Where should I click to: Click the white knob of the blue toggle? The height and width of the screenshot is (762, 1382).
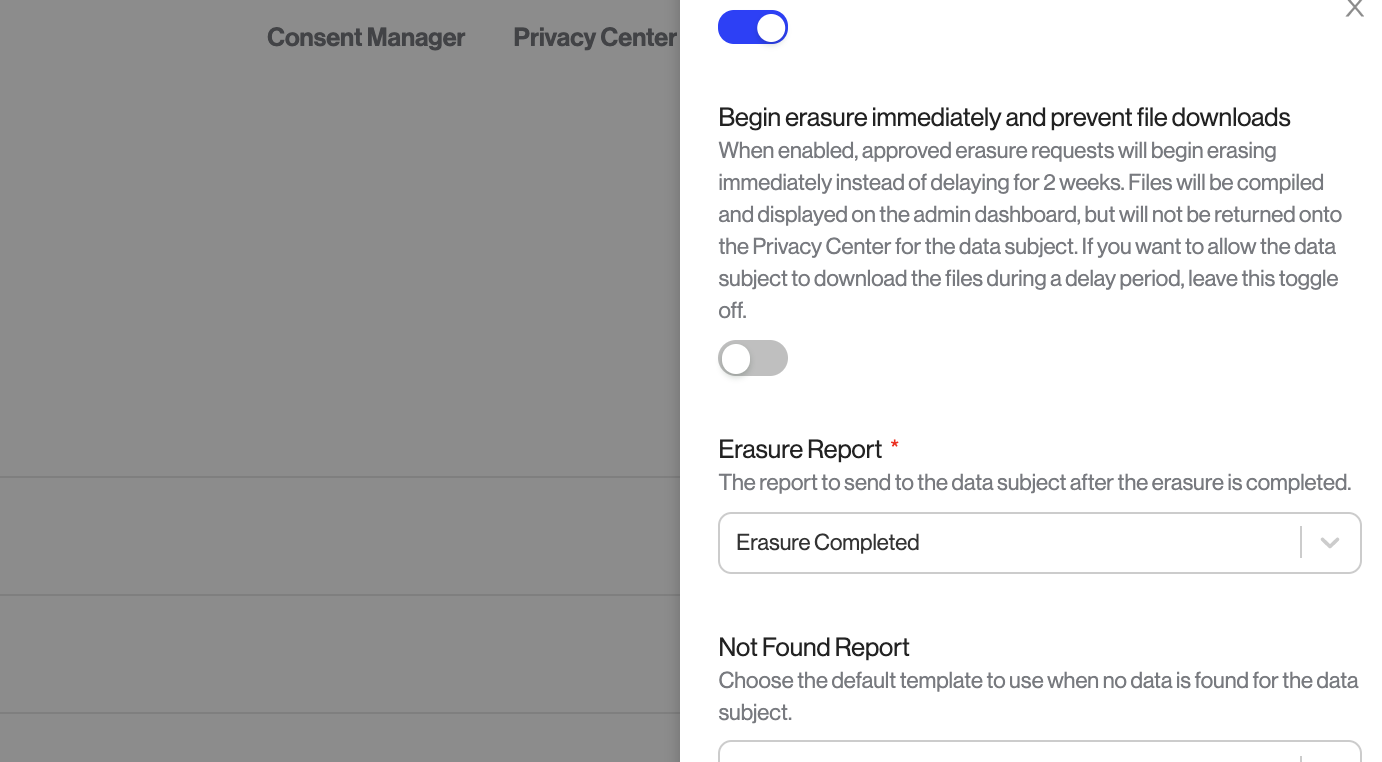point(771,28)
